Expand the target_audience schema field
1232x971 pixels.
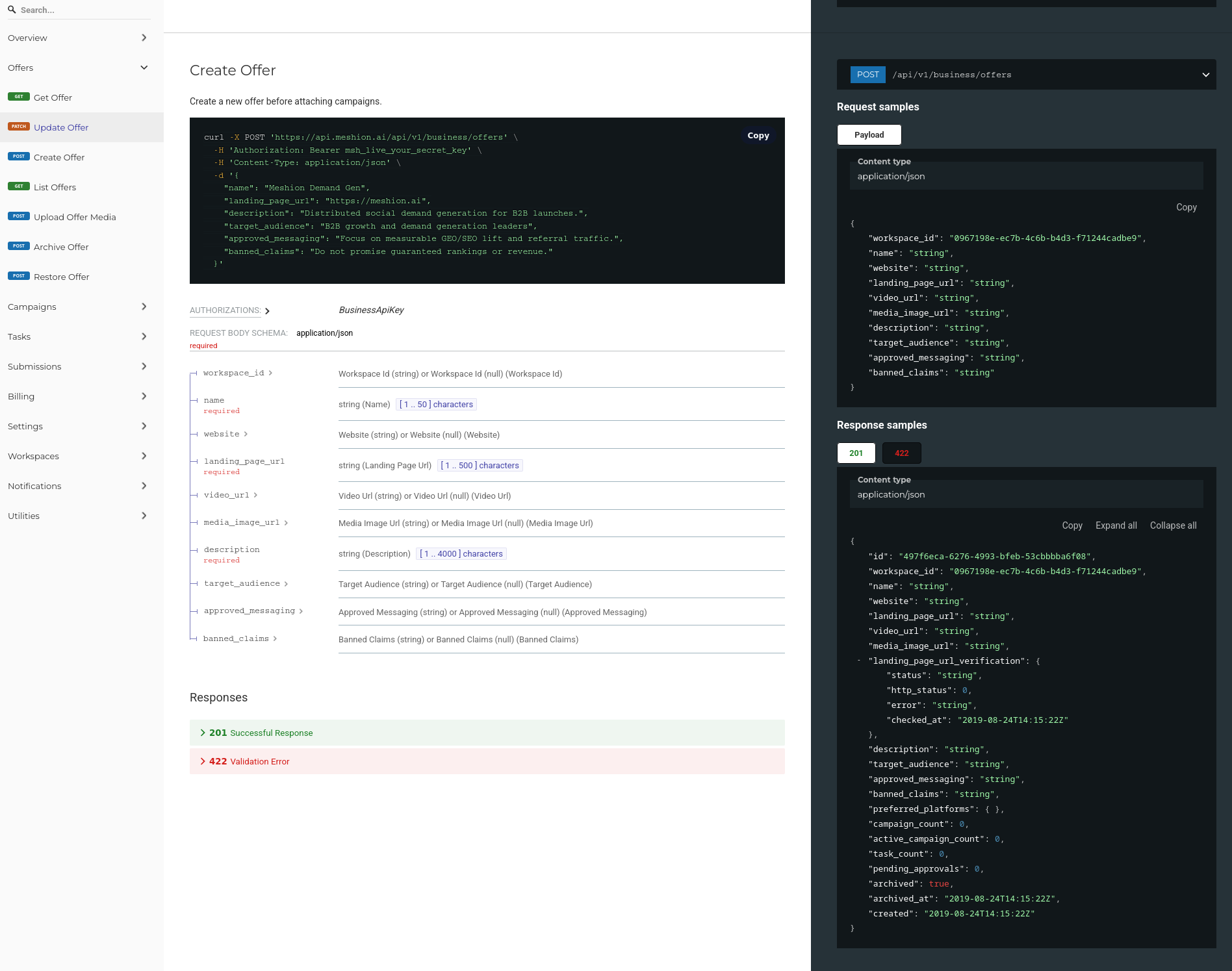(x=246, y=583)
